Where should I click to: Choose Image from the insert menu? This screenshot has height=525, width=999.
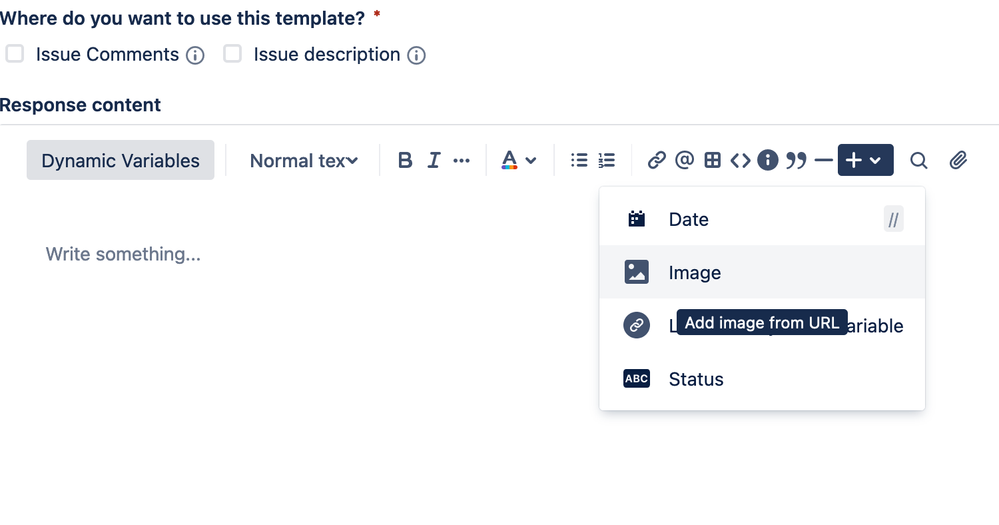[762, 272]
